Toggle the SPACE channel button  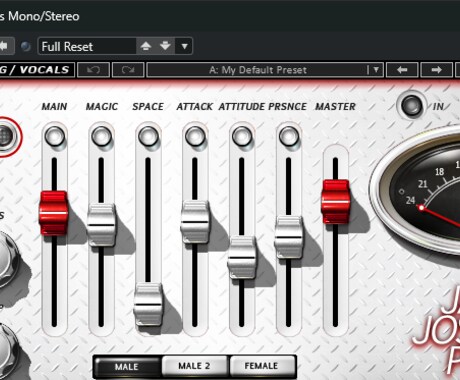coord(148,136)
